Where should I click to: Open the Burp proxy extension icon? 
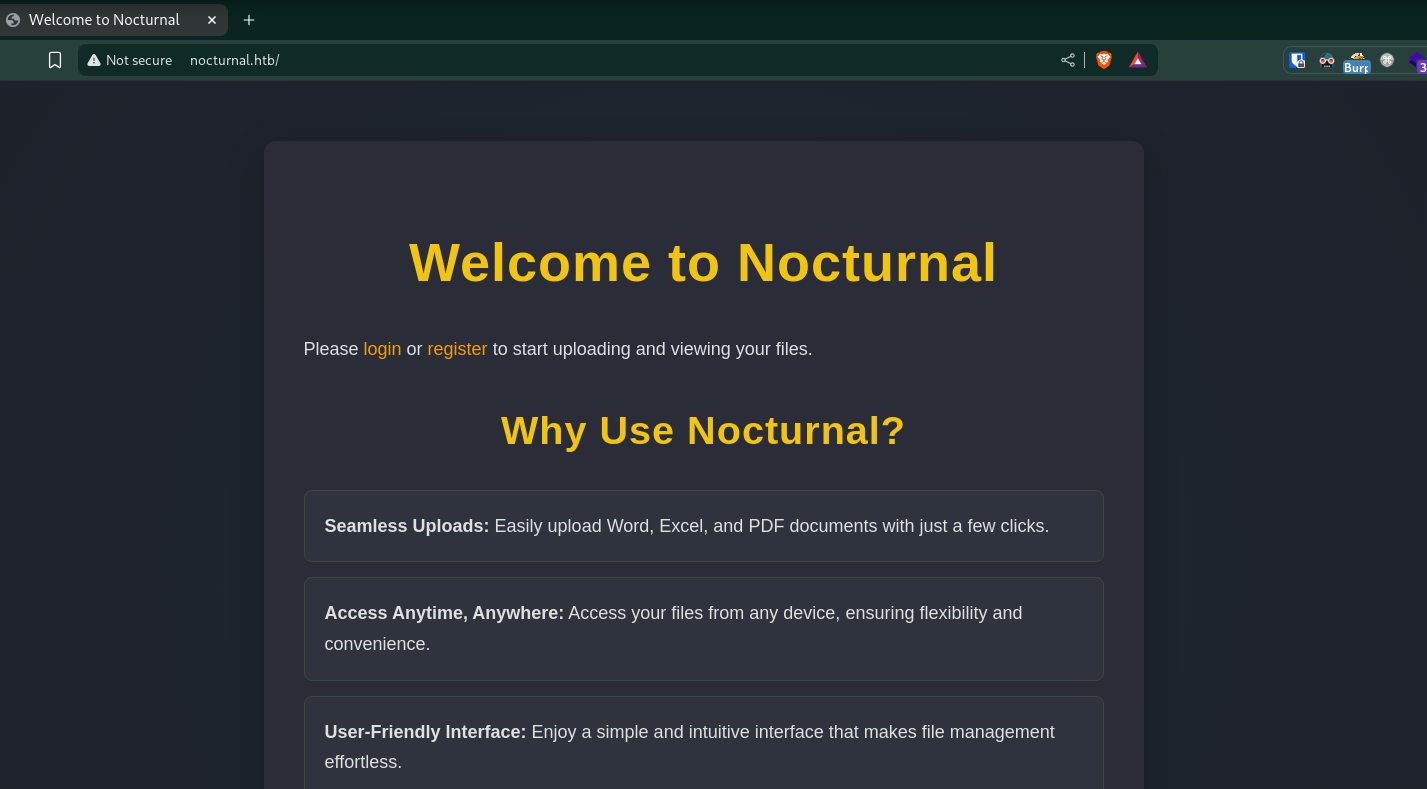1357,62
